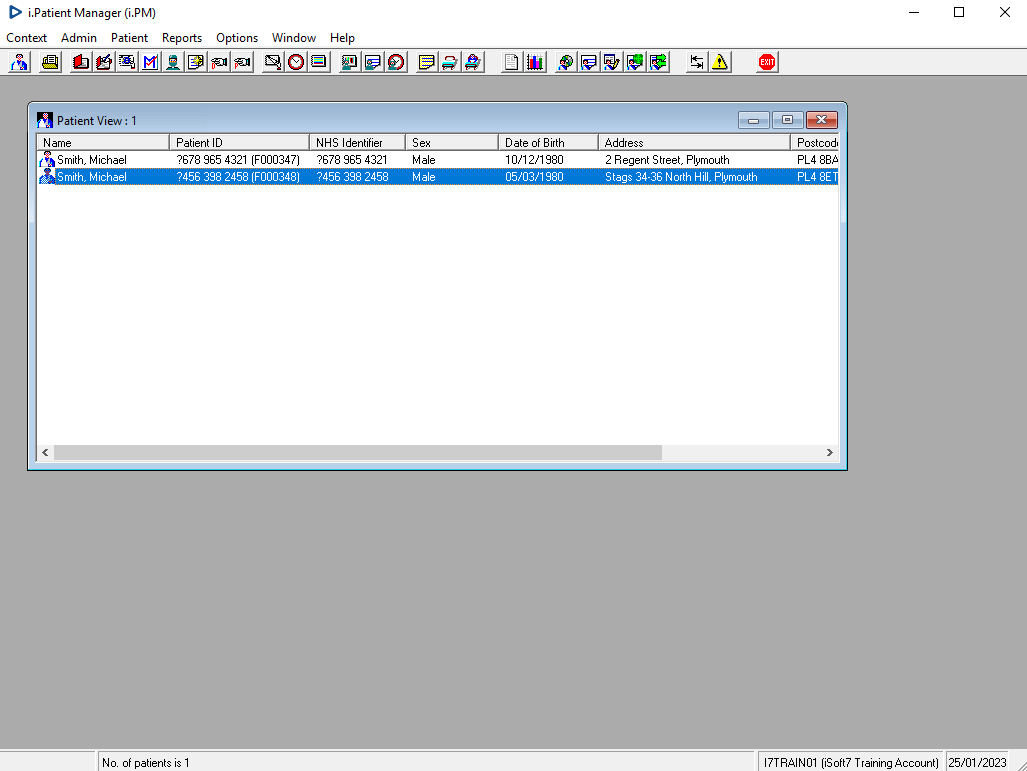Click the pointing hand icon labelled D
Viewport: 1027px width, 771px height.
tap(219, 62)
